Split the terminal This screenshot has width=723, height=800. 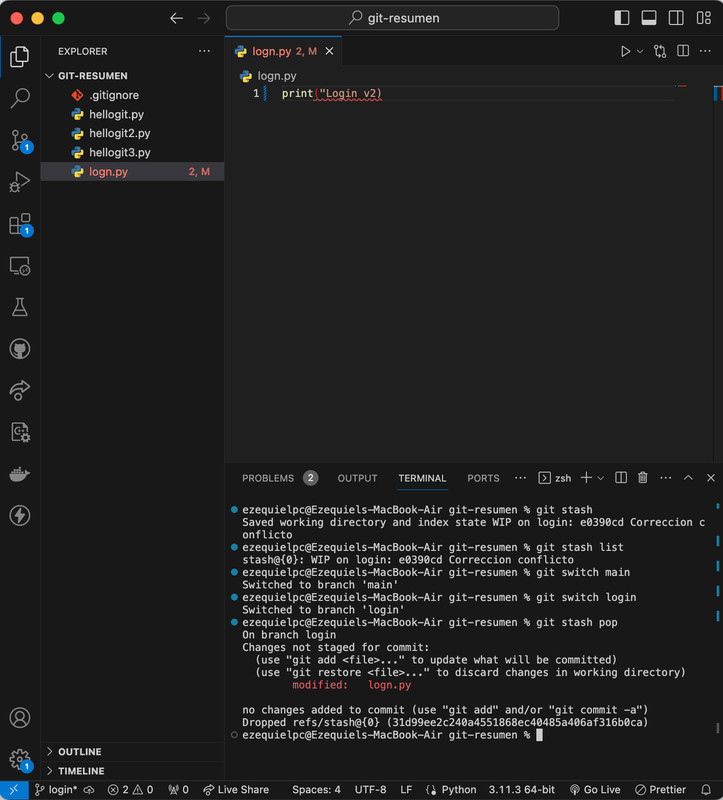click(621, 478)
